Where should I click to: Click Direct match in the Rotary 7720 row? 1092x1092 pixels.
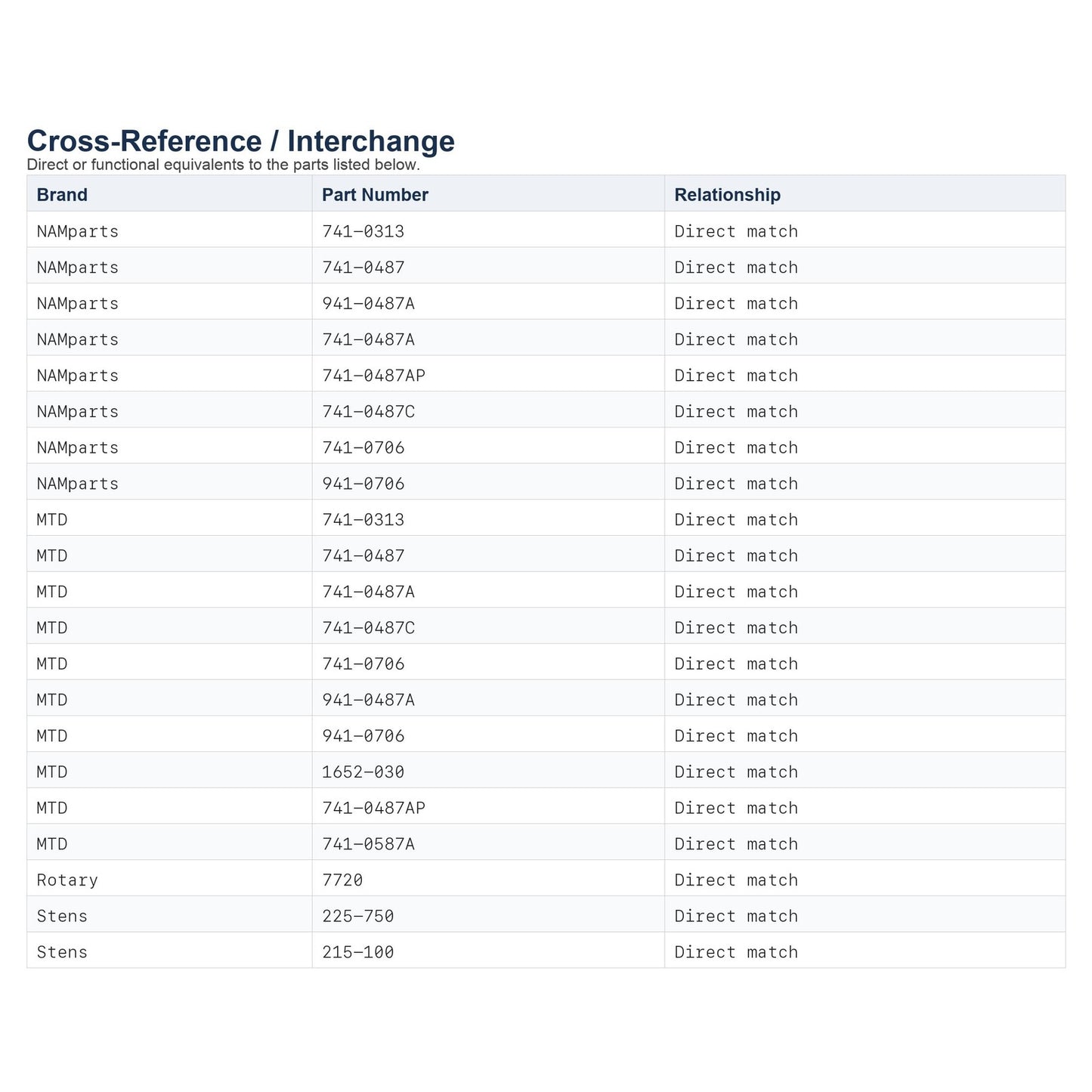736,880
